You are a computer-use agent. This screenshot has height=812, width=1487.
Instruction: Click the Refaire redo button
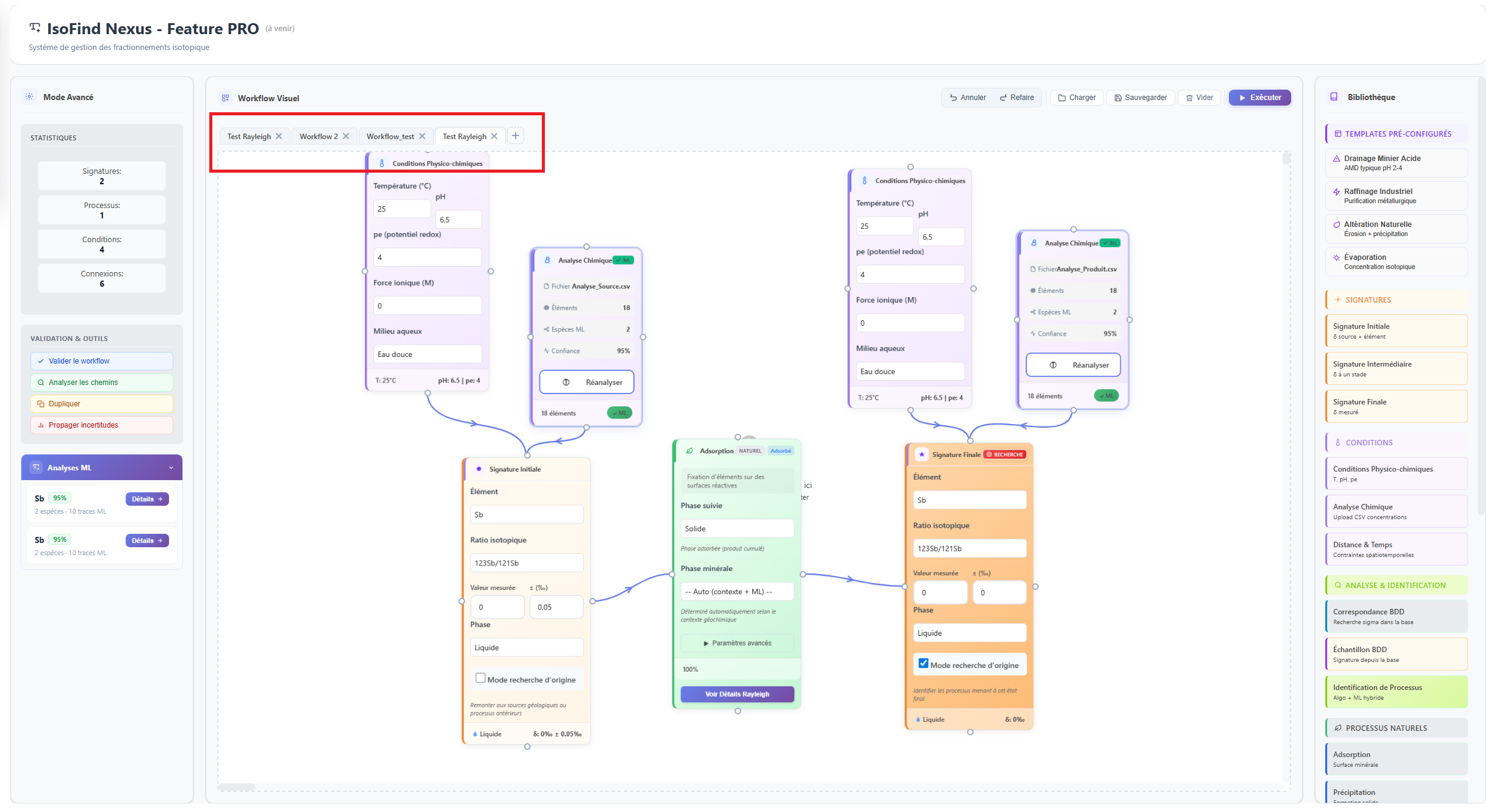tap(1017, 98)
